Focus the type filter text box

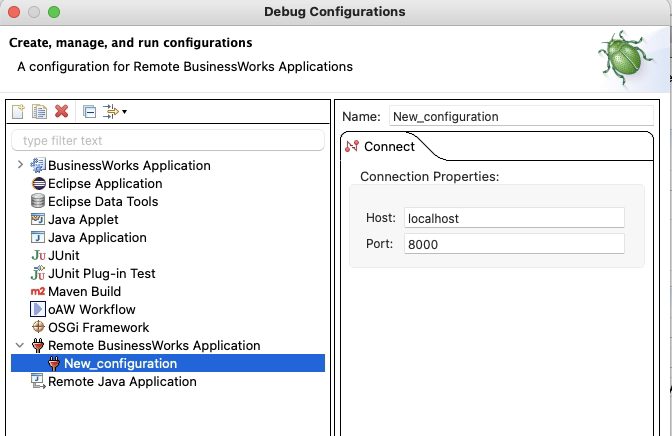tap(168, 140)
